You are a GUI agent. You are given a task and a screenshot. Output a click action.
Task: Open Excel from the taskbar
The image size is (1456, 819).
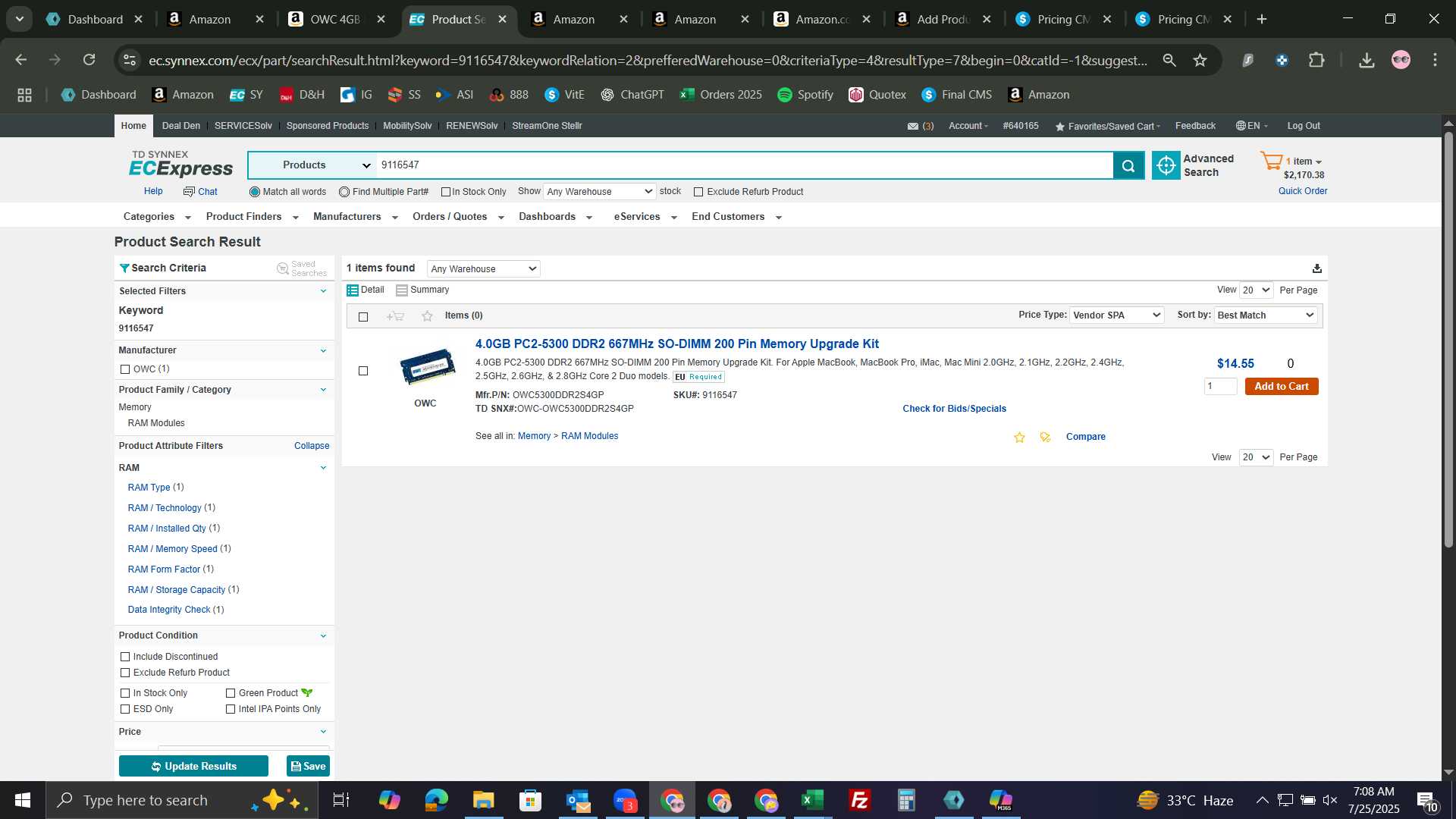point(812,800)
